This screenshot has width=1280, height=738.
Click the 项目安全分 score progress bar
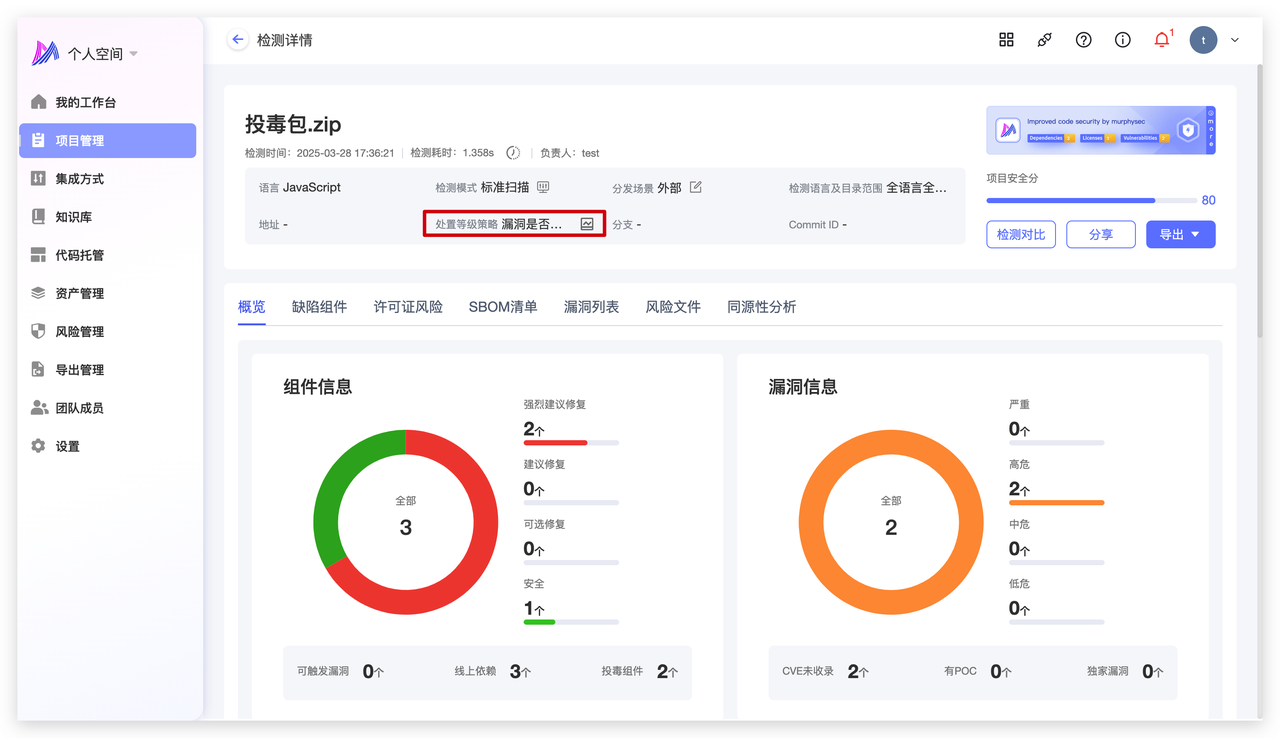(x=1090, y=200)
